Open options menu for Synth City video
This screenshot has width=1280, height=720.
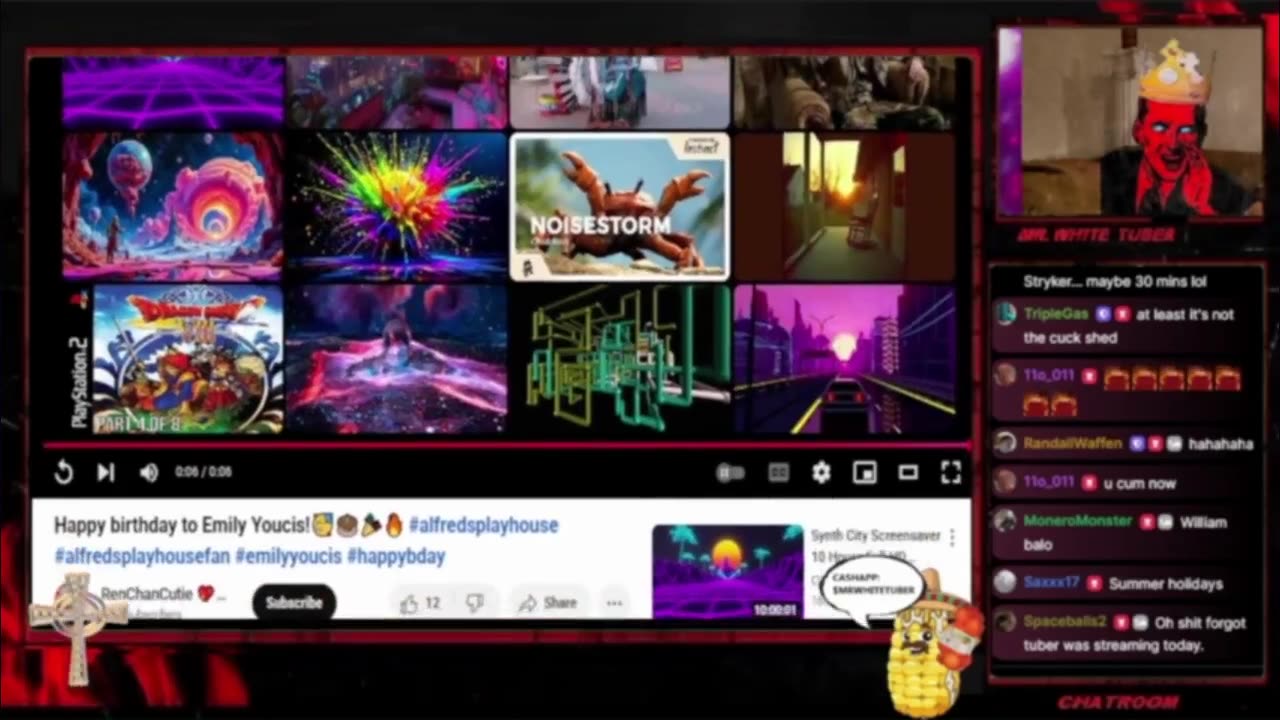coord(952,538)
